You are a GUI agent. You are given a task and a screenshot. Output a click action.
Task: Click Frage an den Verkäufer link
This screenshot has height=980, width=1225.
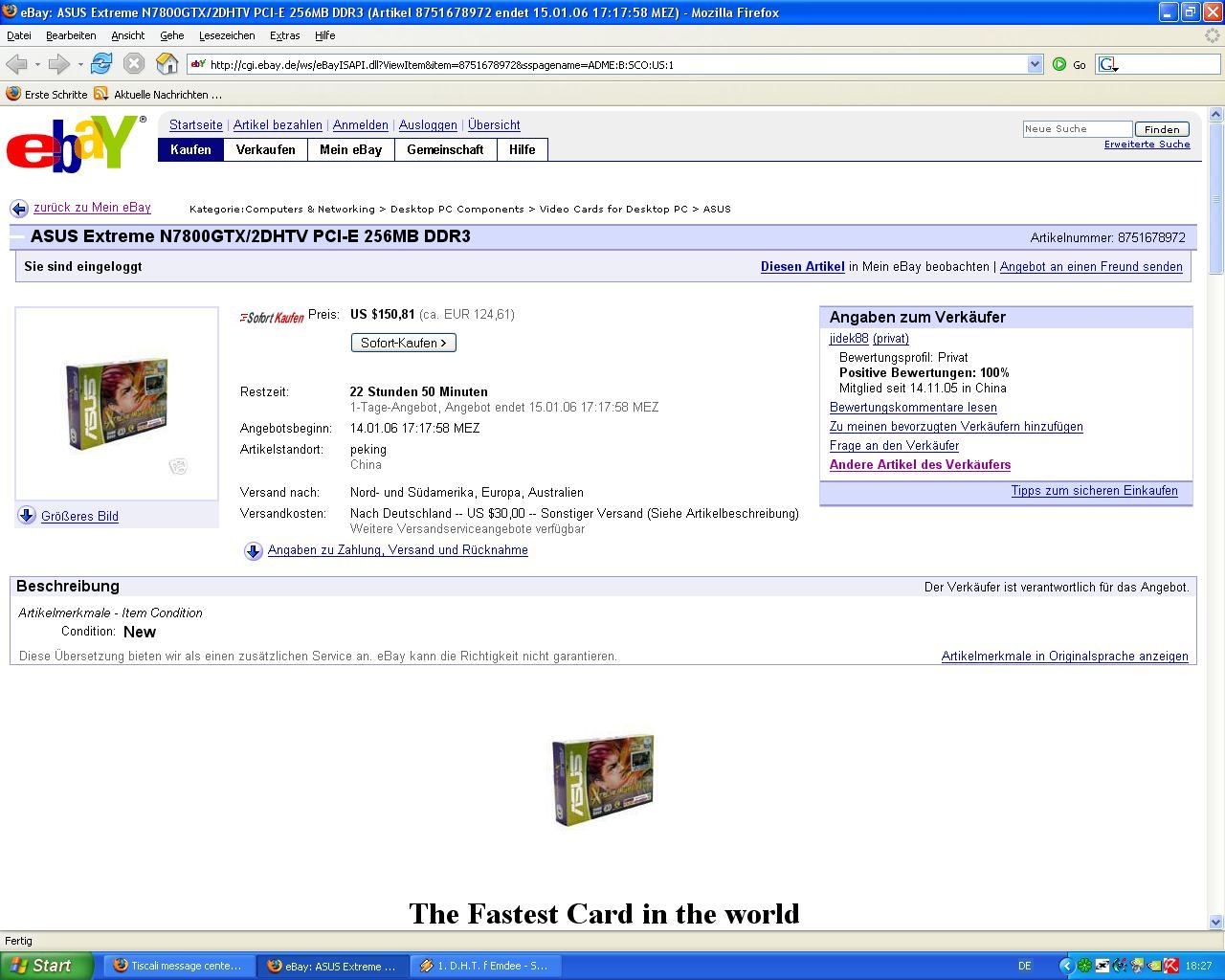894,446
